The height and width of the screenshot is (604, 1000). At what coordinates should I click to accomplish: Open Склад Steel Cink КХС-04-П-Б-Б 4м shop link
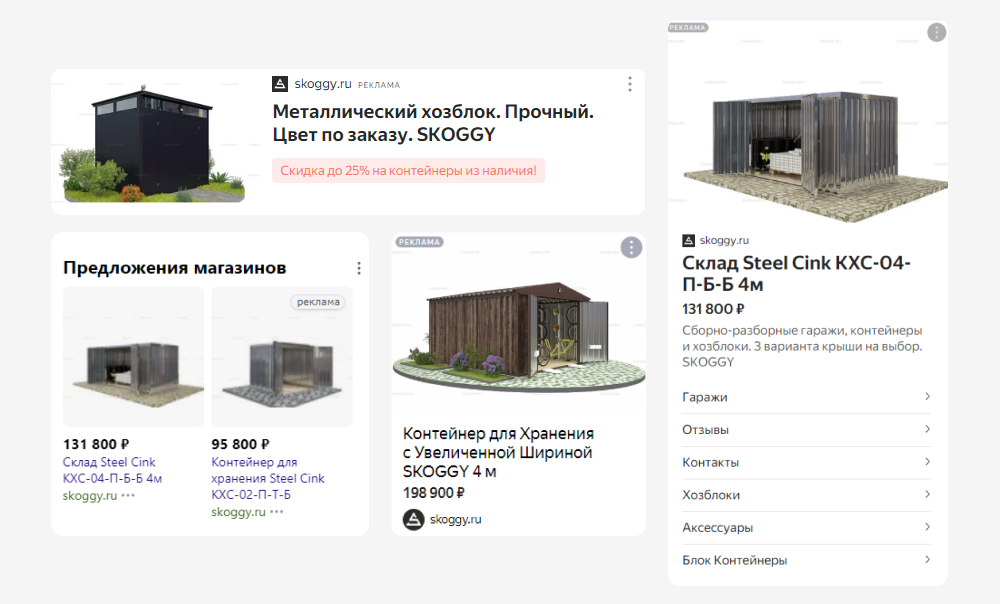pos(112,470)
